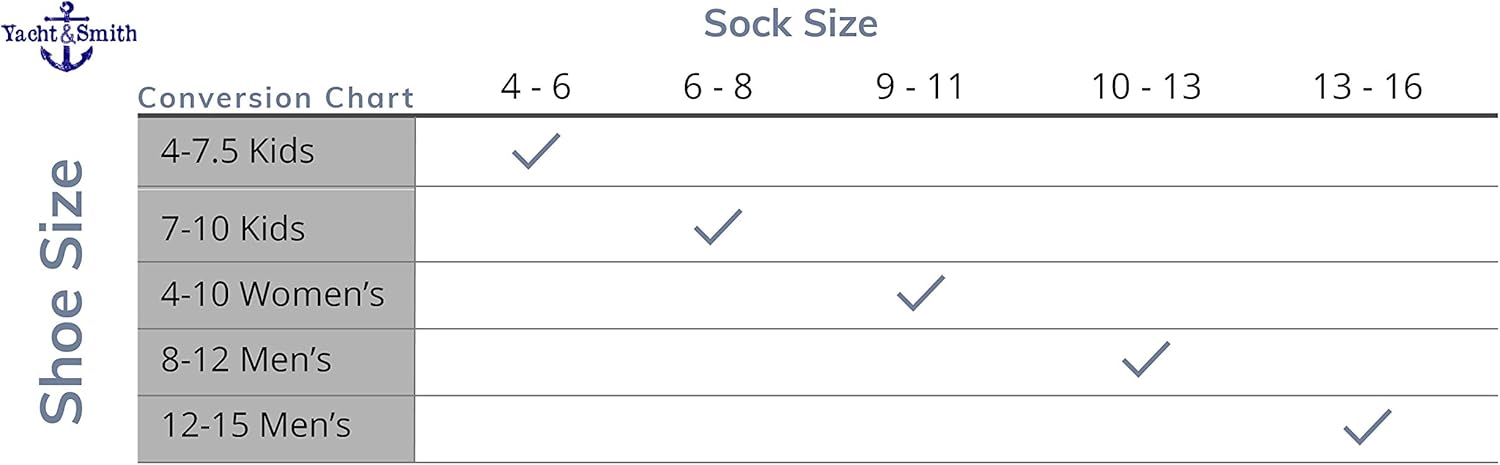Click the 7-10 Kids shoe size label

pyautogui.click(x=233, y=228)
